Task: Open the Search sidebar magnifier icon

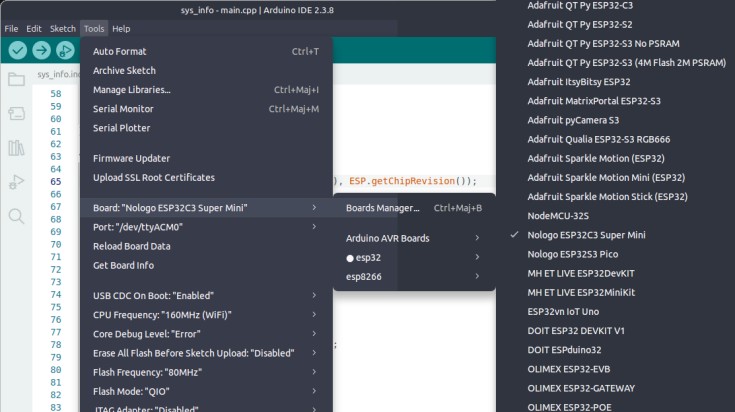Action: 16,216
